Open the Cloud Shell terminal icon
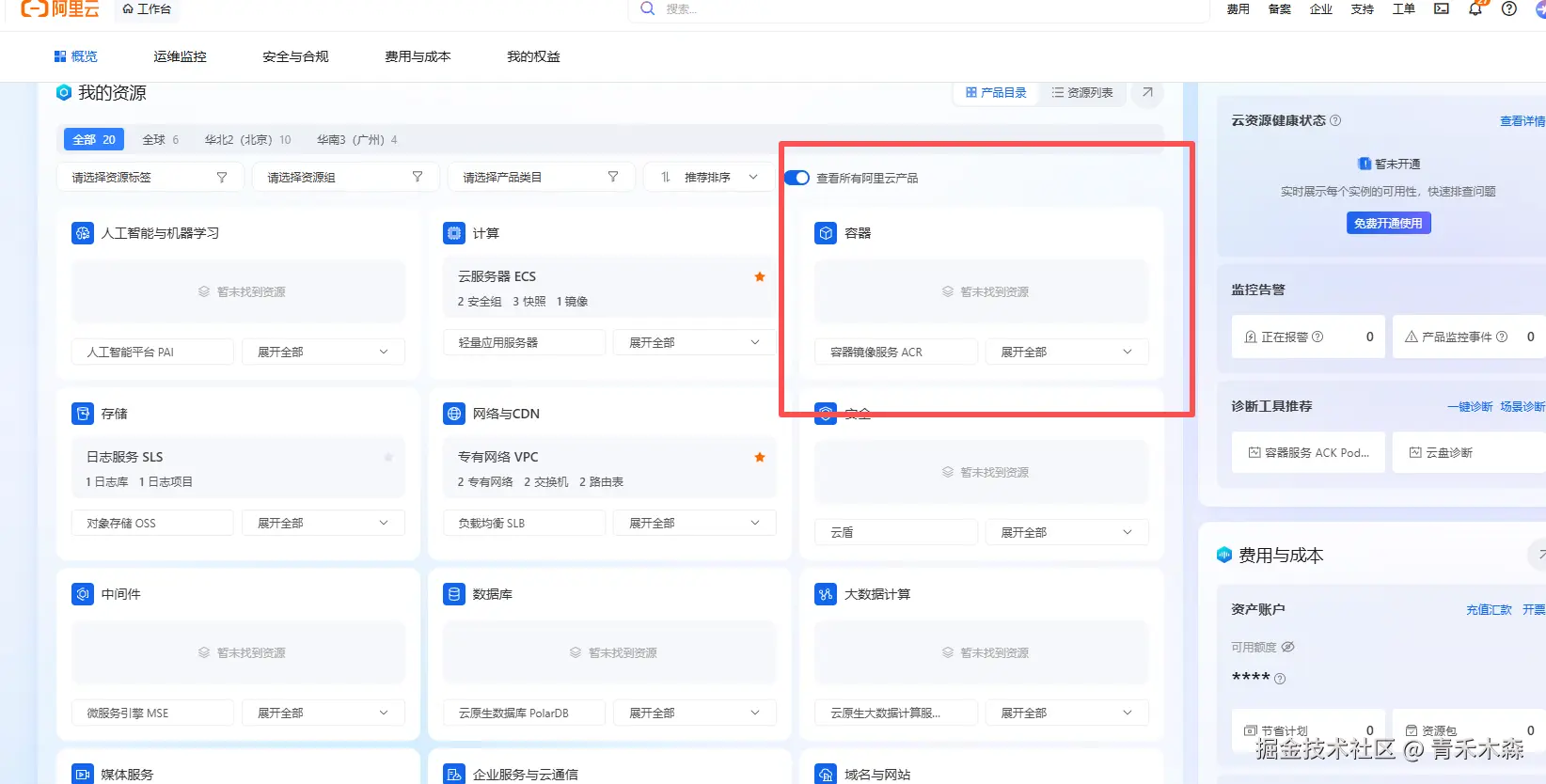This screenshot has height=784, width=1546. tap(1441, 8)
